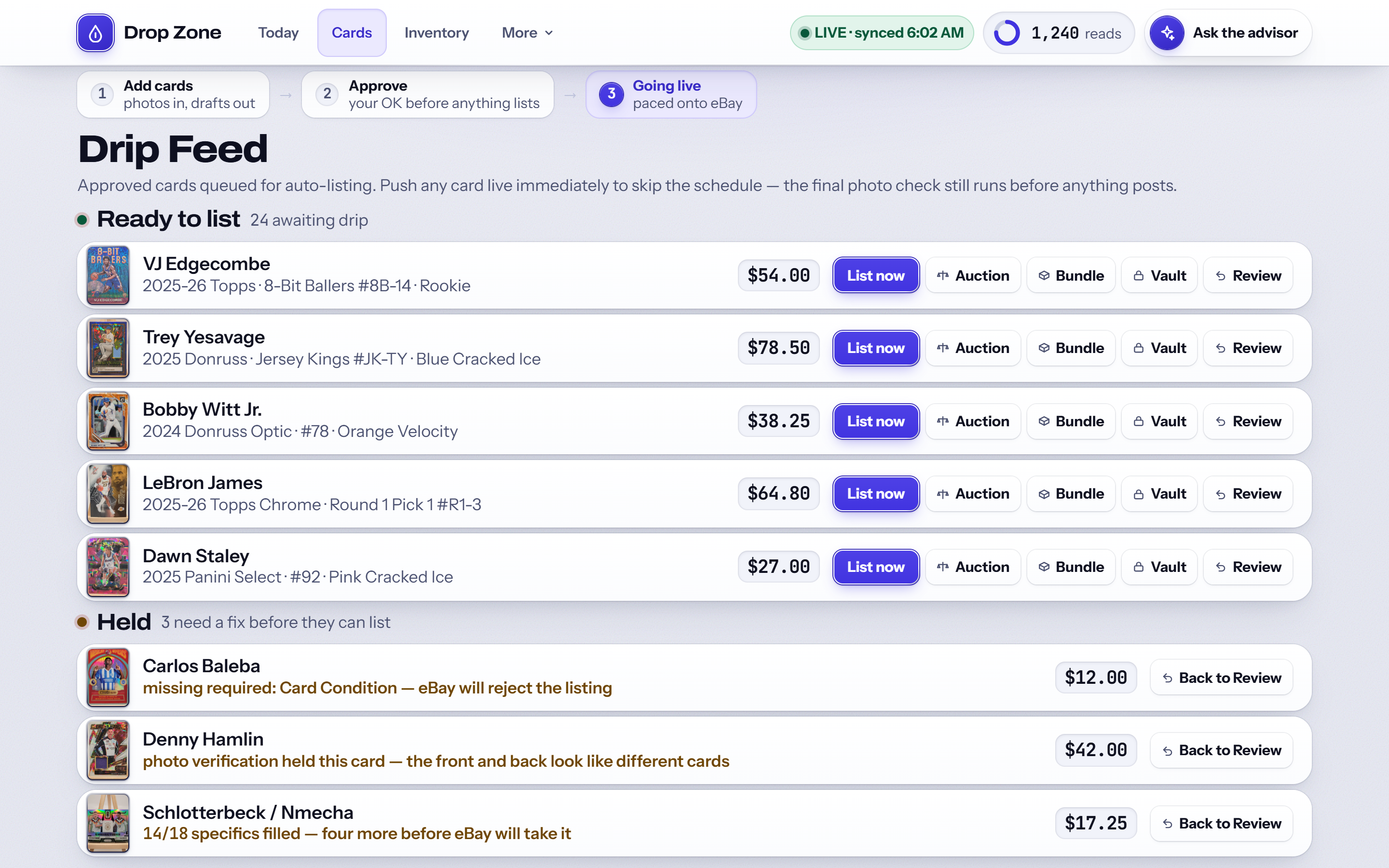Screen dimensions: 1389x868
Task: Open Denny Hamlin card thumbnail
Action: (108, 750)
